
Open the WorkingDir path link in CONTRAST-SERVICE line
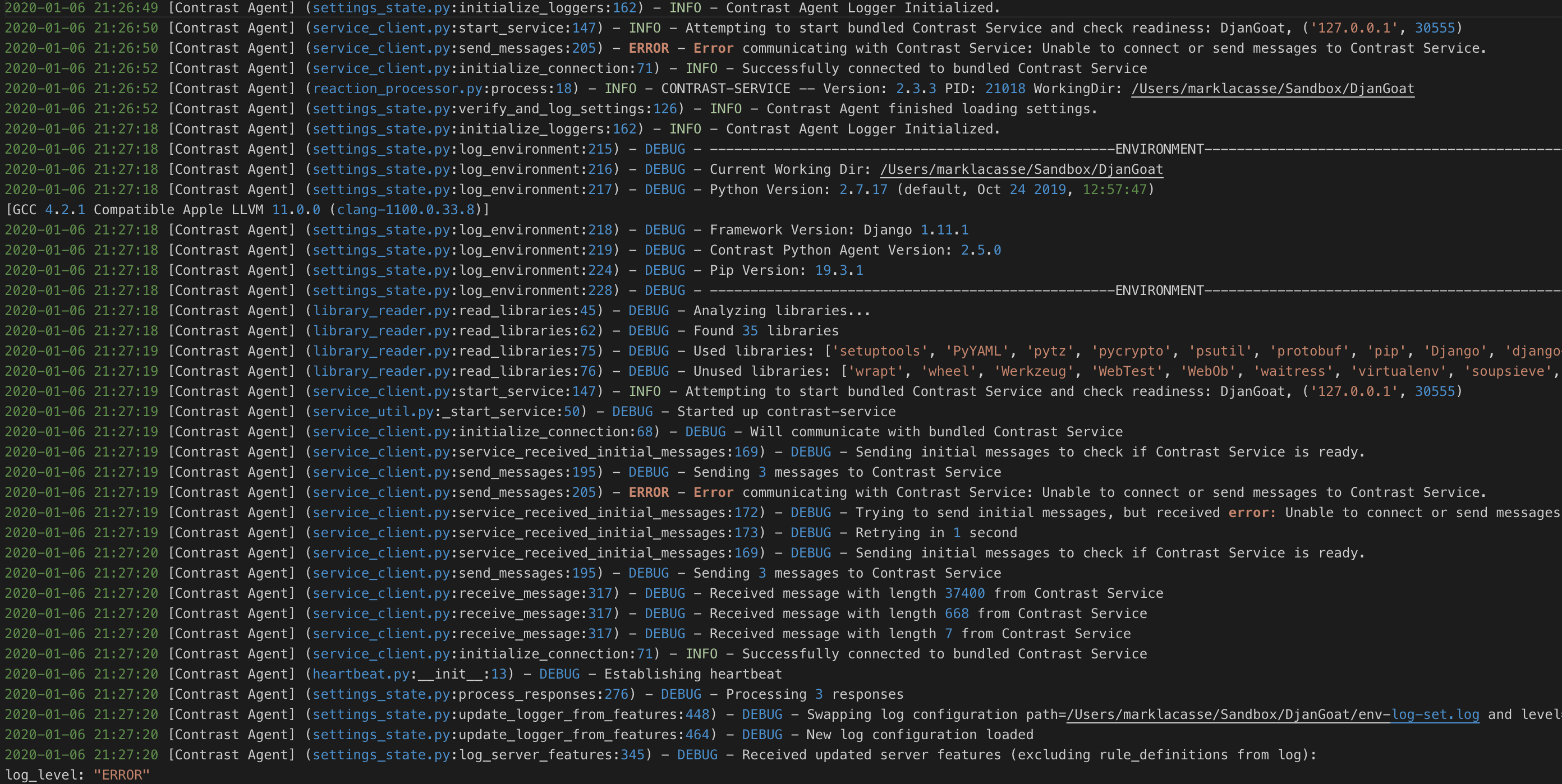(1272, 89)
